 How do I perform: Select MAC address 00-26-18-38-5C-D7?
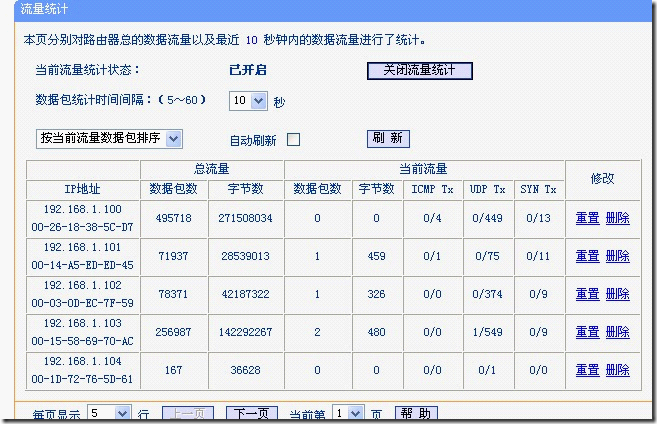coord(83,227)
